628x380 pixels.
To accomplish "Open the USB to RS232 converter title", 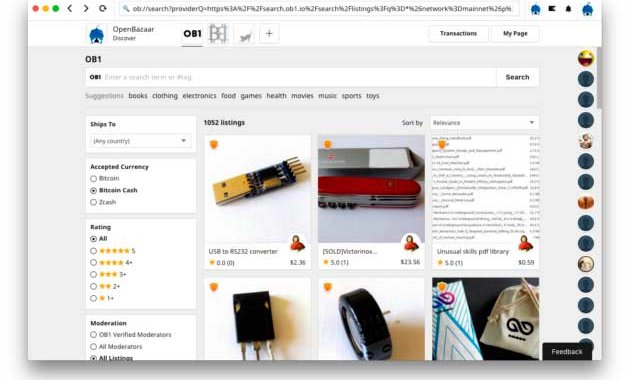I will [x=243, y=251].
